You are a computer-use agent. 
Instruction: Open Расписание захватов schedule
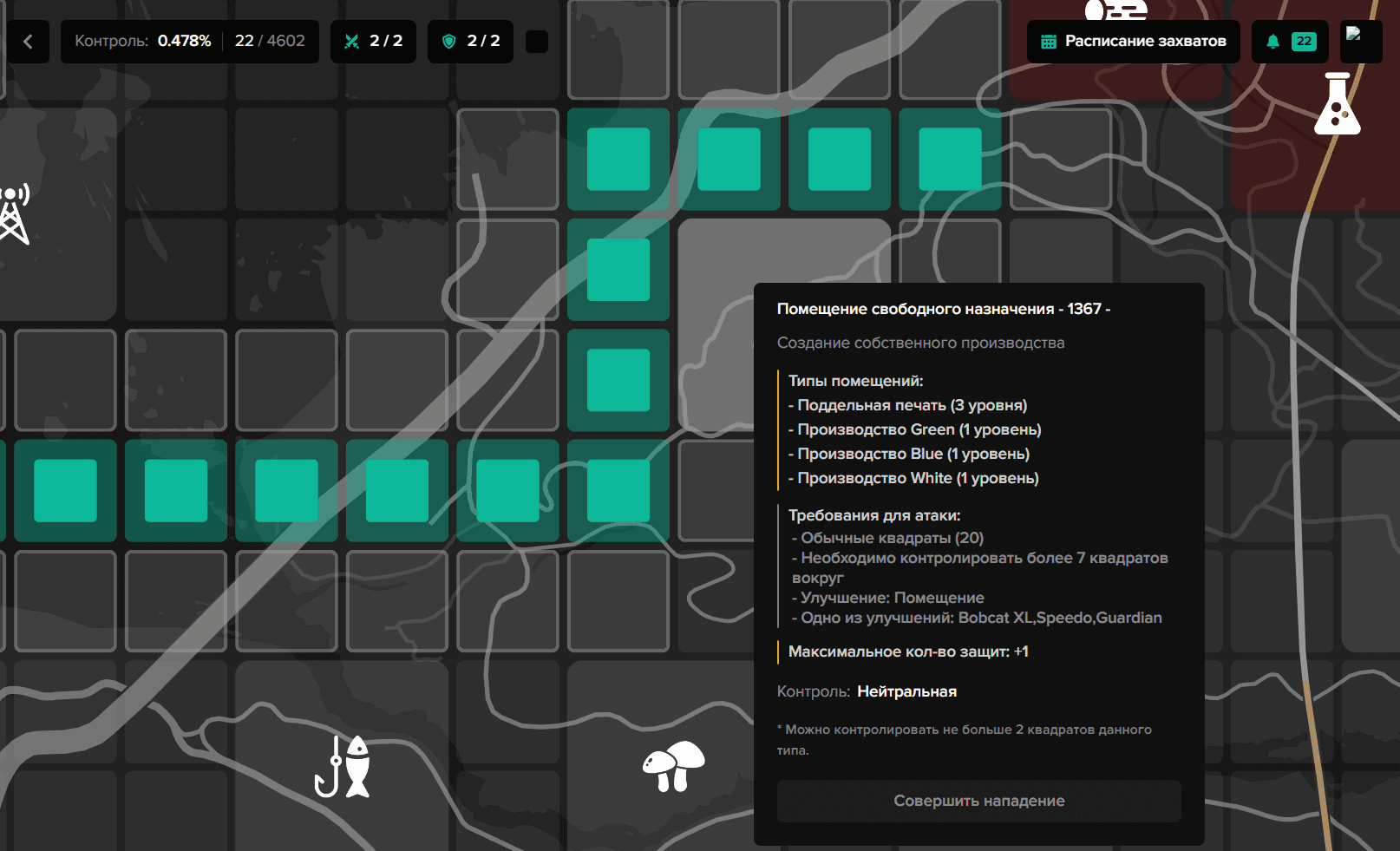(1133, 42)
